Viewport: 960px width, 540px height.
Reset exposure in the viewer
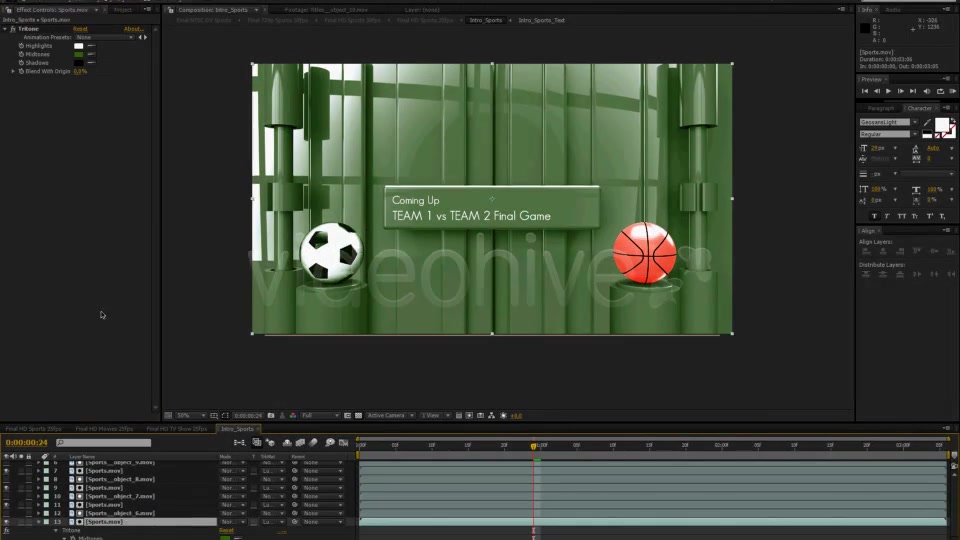pos(503,416)
